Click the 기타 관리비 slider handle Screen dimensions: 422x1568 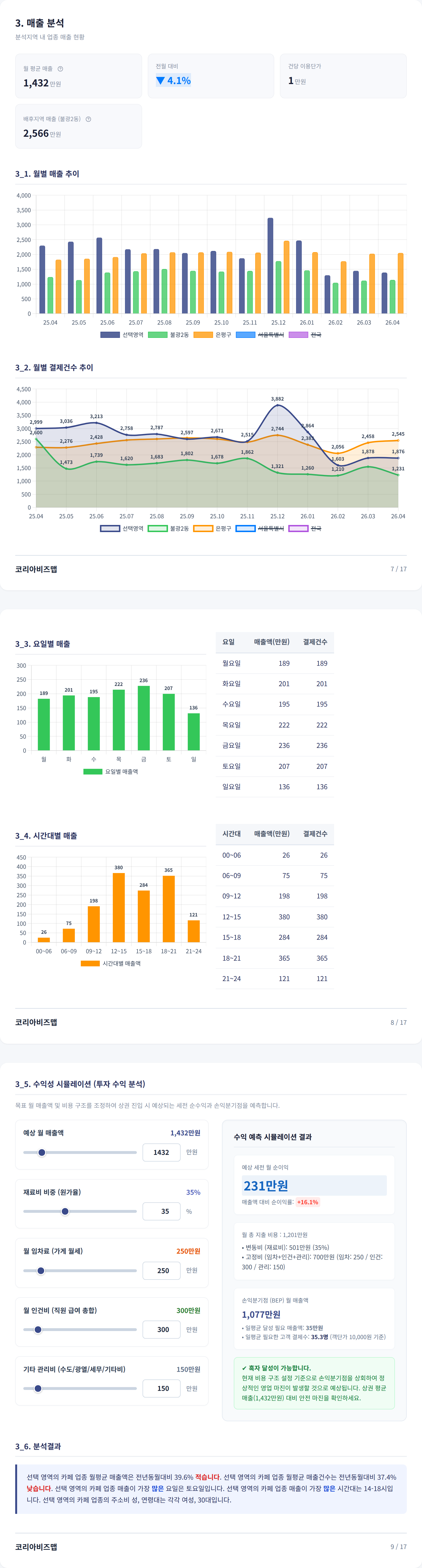(38, 1389)
